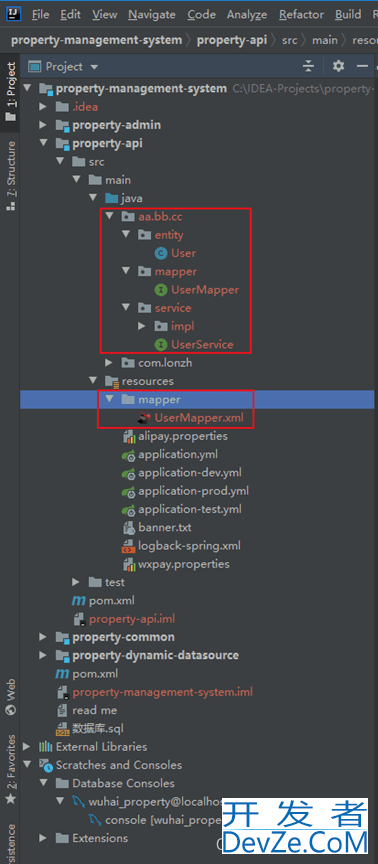Open the View menu

tap(104, 15)
